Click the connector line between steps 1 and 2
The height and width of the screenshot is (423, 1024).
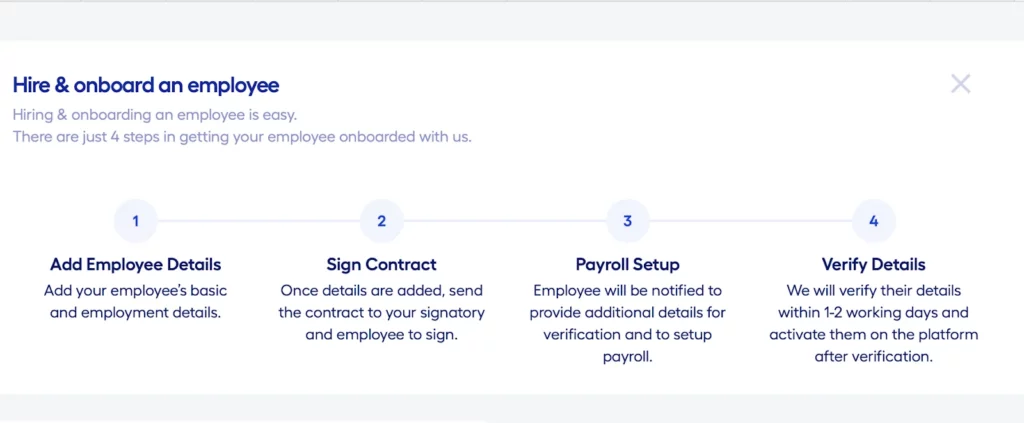click(x=259, y=221)
